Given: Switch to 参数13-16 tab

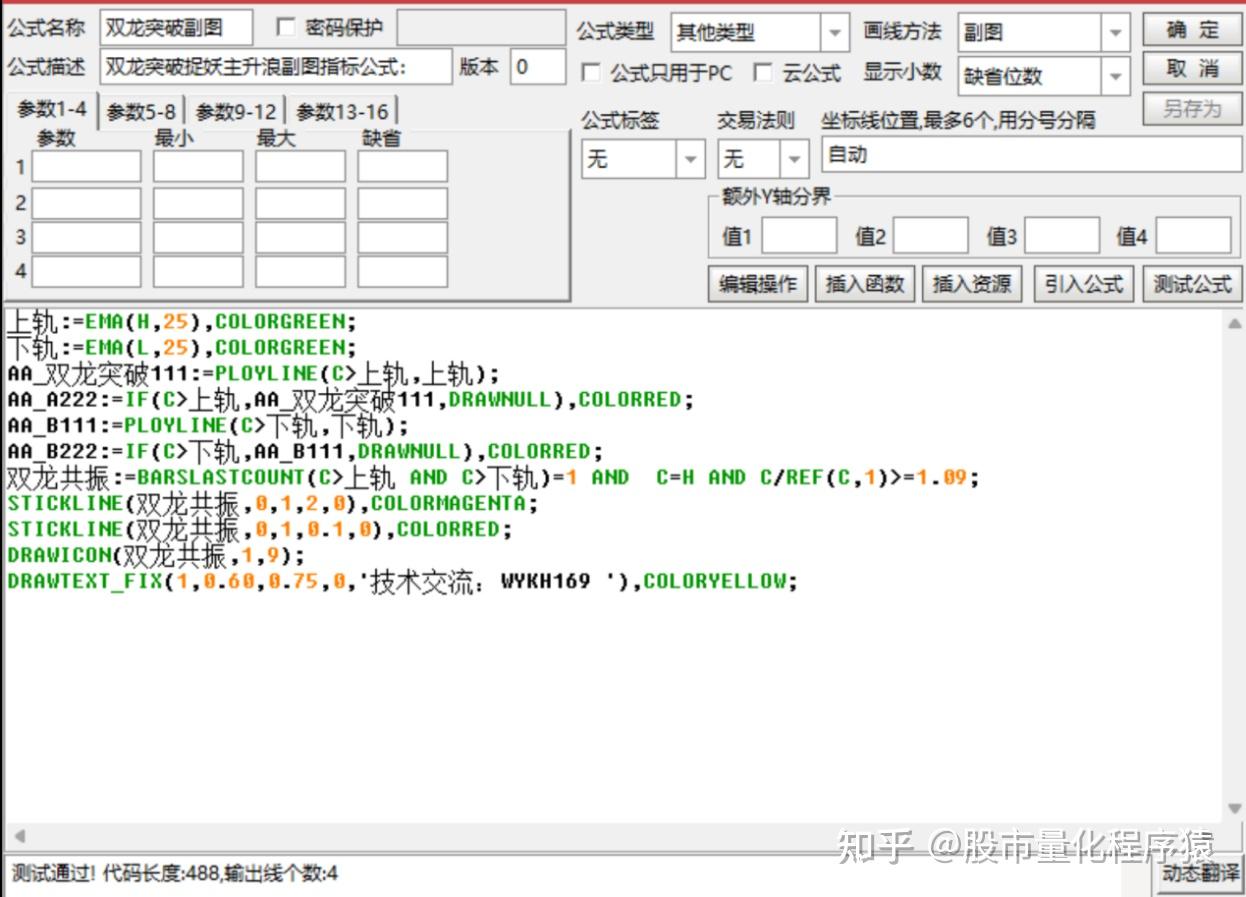Looking at the screenshot, I should coord(342,112).
